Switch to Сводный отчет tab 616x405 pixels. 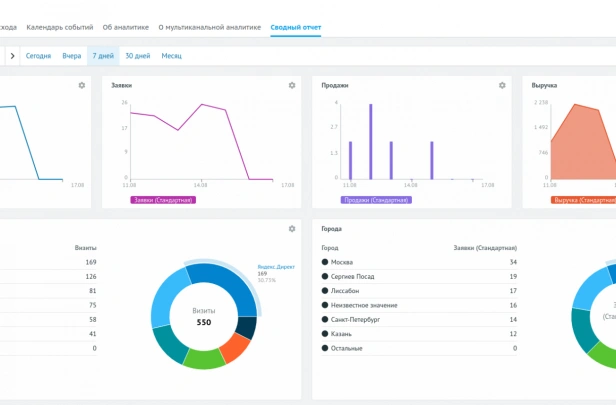pos(295,27)
